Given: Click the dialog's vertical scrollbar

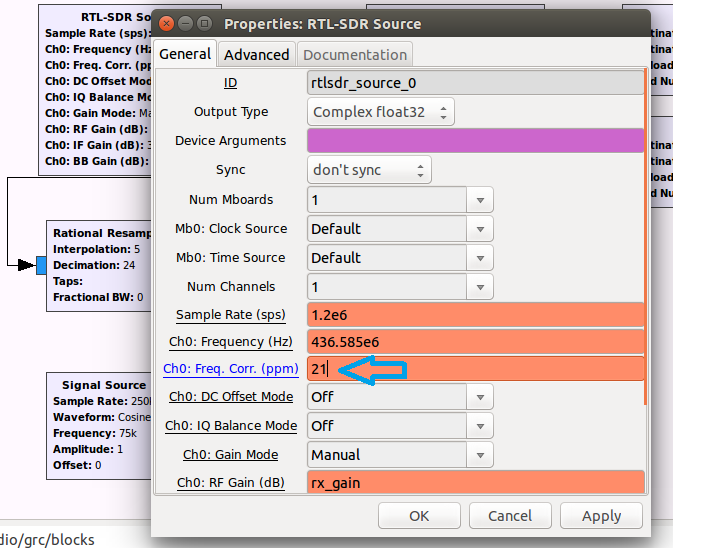Looking at the screenshot, I should [x=646, y=237].
